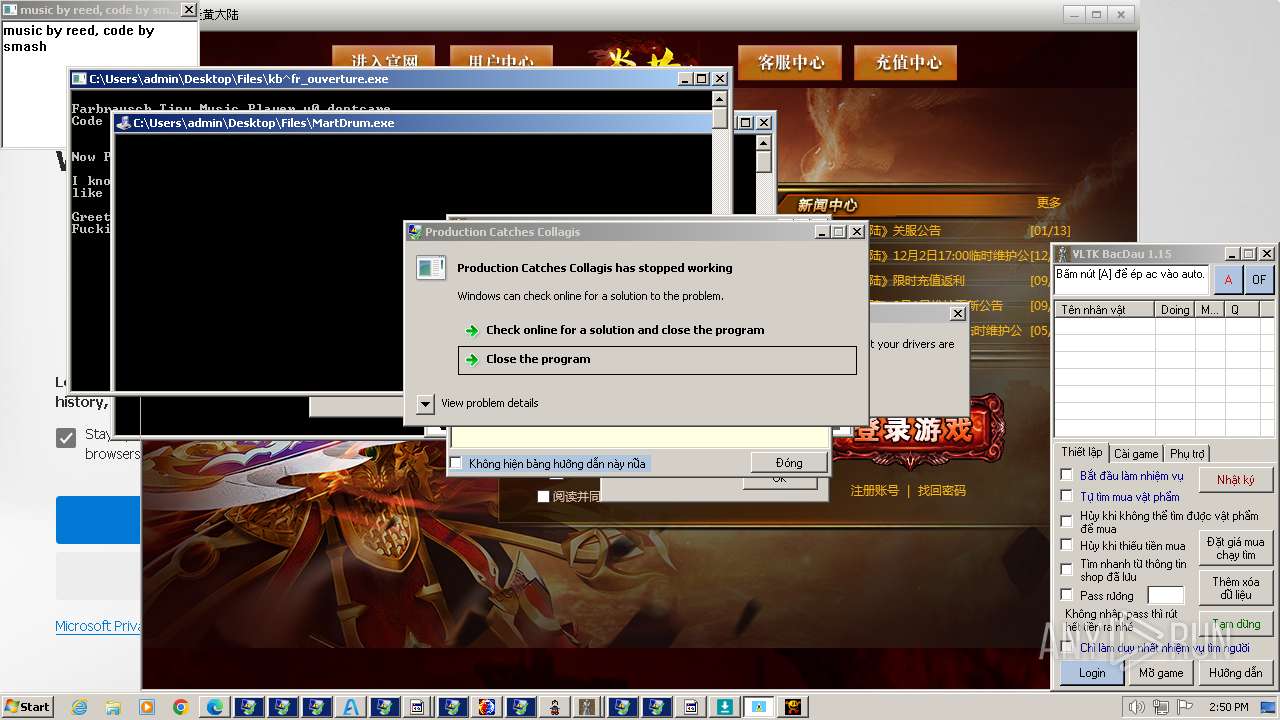Screen dimensions: 1280x720
Task: Check 'Không hiện bảng hướng dẫn này nữa'
Action: click(456, 463)
